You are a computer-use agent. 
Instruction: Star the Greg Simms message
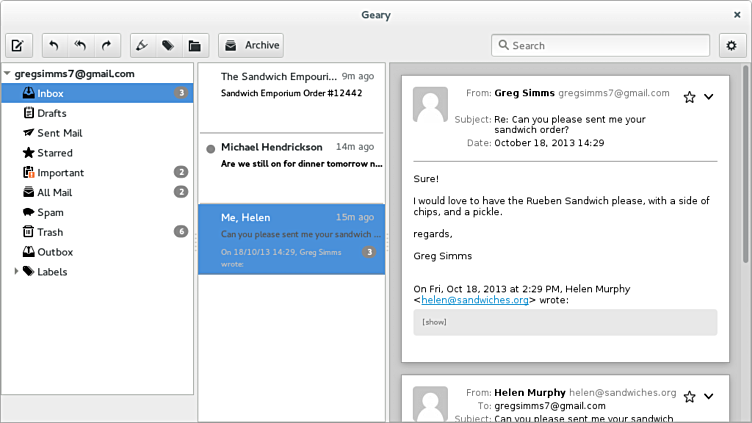click(x=689, y=97)
